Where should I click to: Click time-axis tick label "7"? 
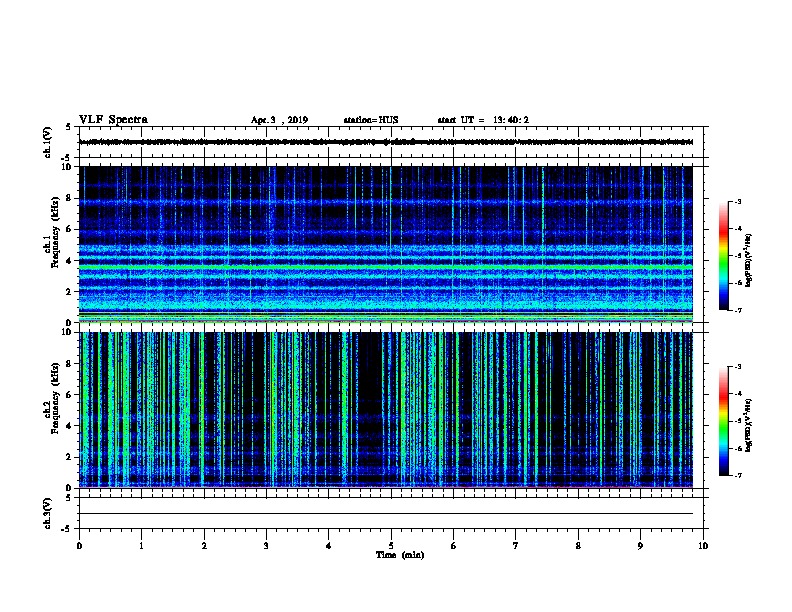pos(516,546)
